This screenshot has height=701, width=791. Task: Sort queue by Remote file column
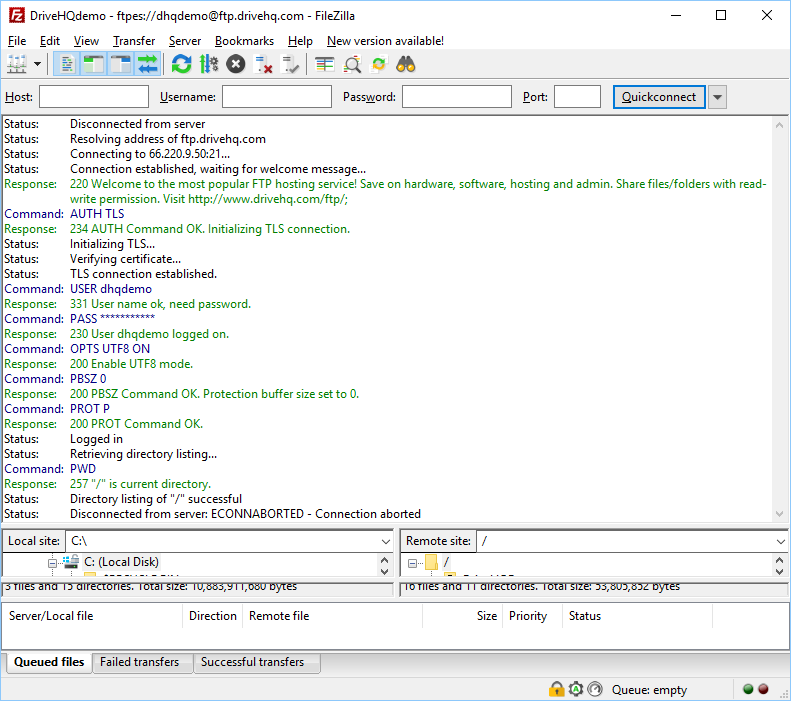(x=332, y=616)
